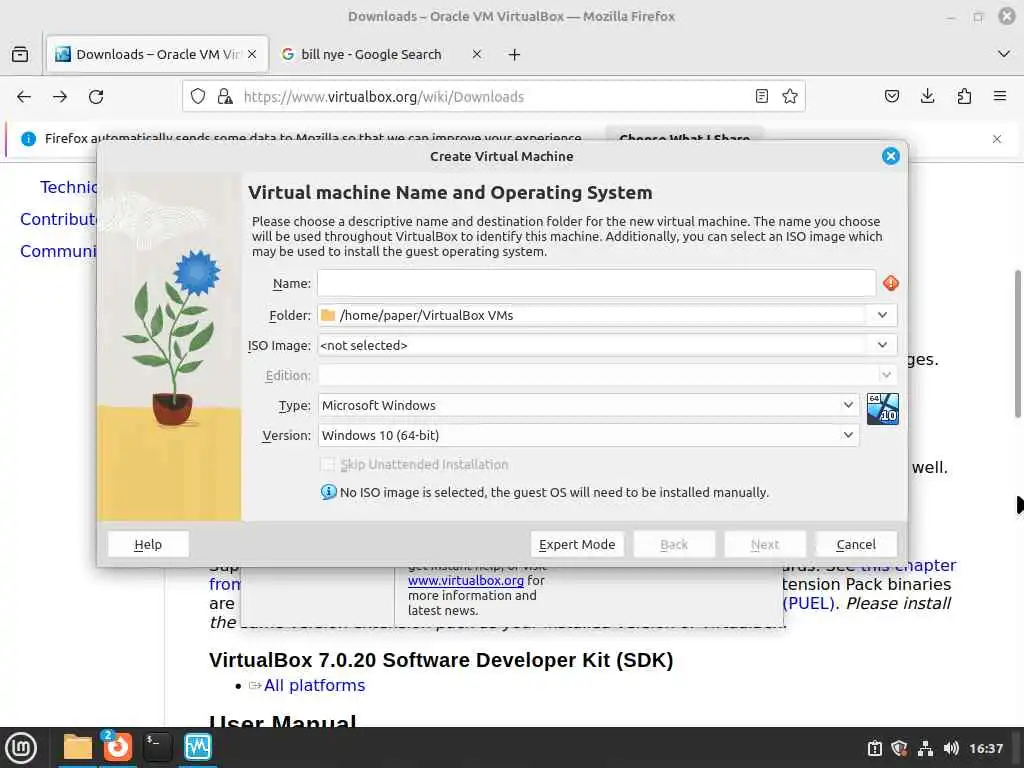Click the browser forward arrow
The image size is (1024, 768).
click(60, 97)
